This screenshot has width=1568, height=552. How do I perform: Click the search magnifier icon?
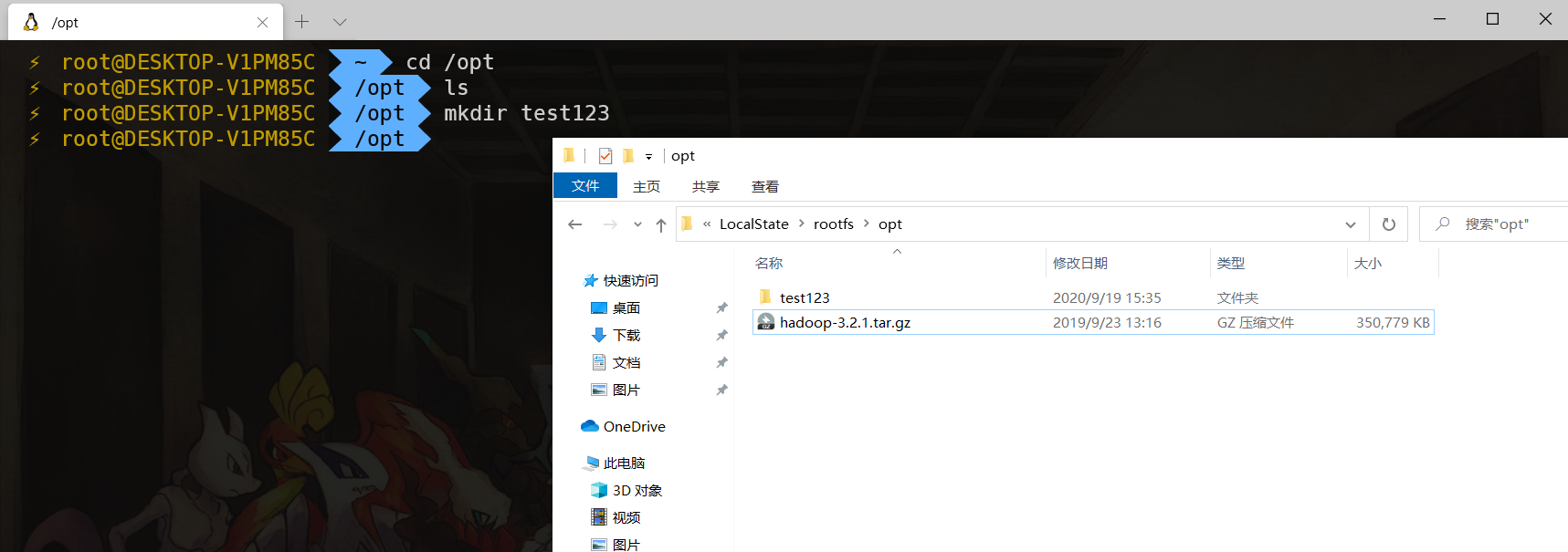pyautogui.click(x=1443, y=224)
